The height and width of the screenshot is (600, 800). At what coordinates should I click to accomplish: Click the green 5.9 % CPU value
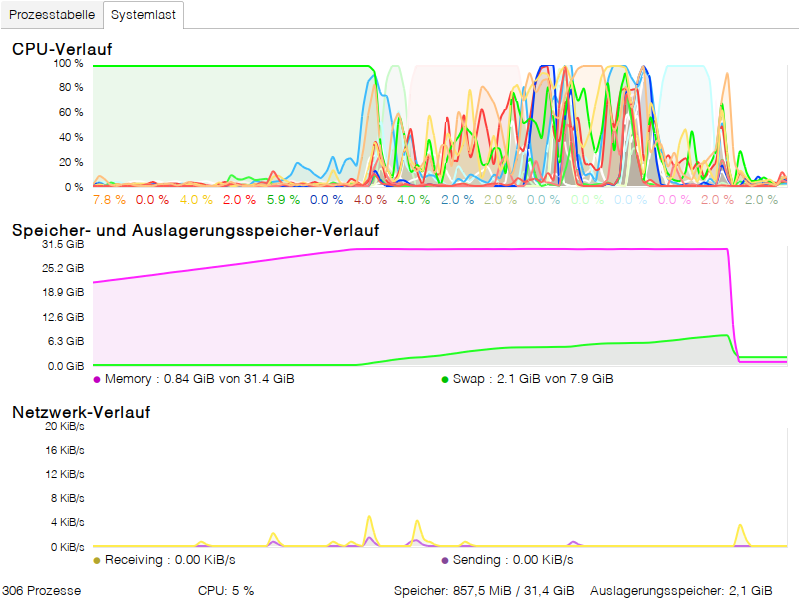pos(283,199)
